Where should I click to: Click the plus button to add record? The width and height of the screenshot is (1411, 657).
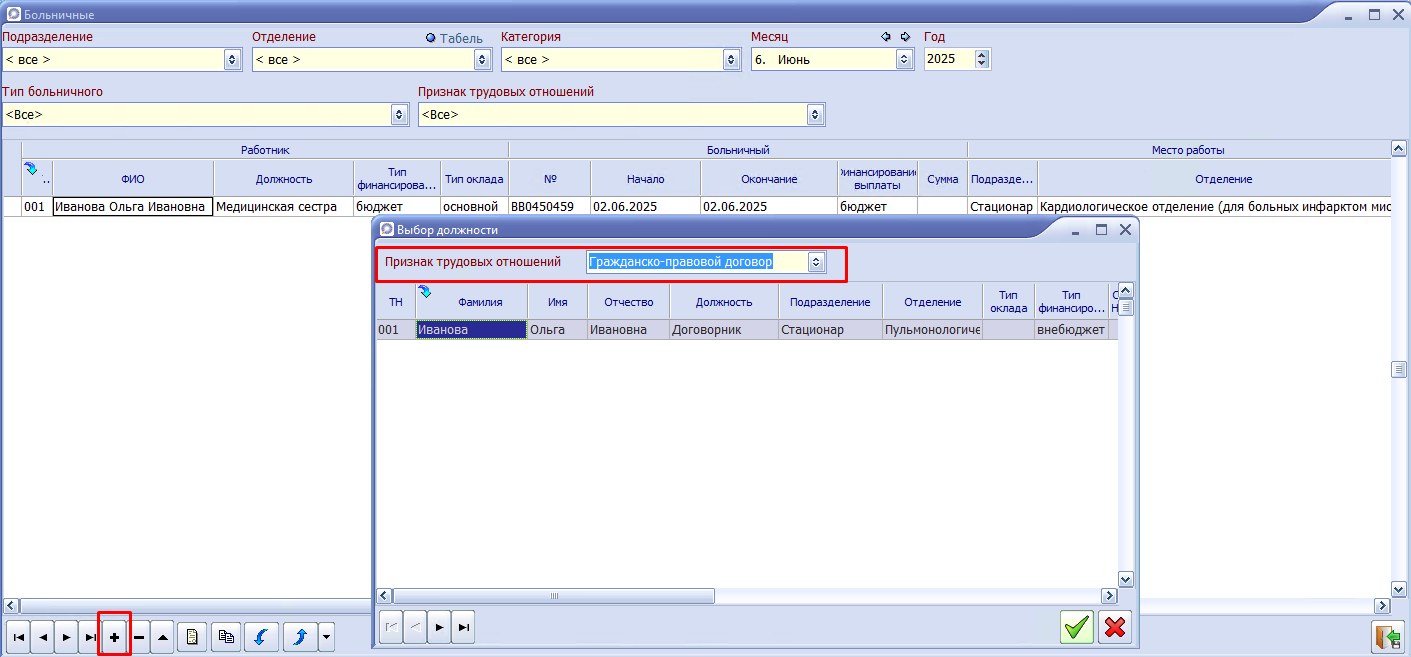tap(114, 637)
